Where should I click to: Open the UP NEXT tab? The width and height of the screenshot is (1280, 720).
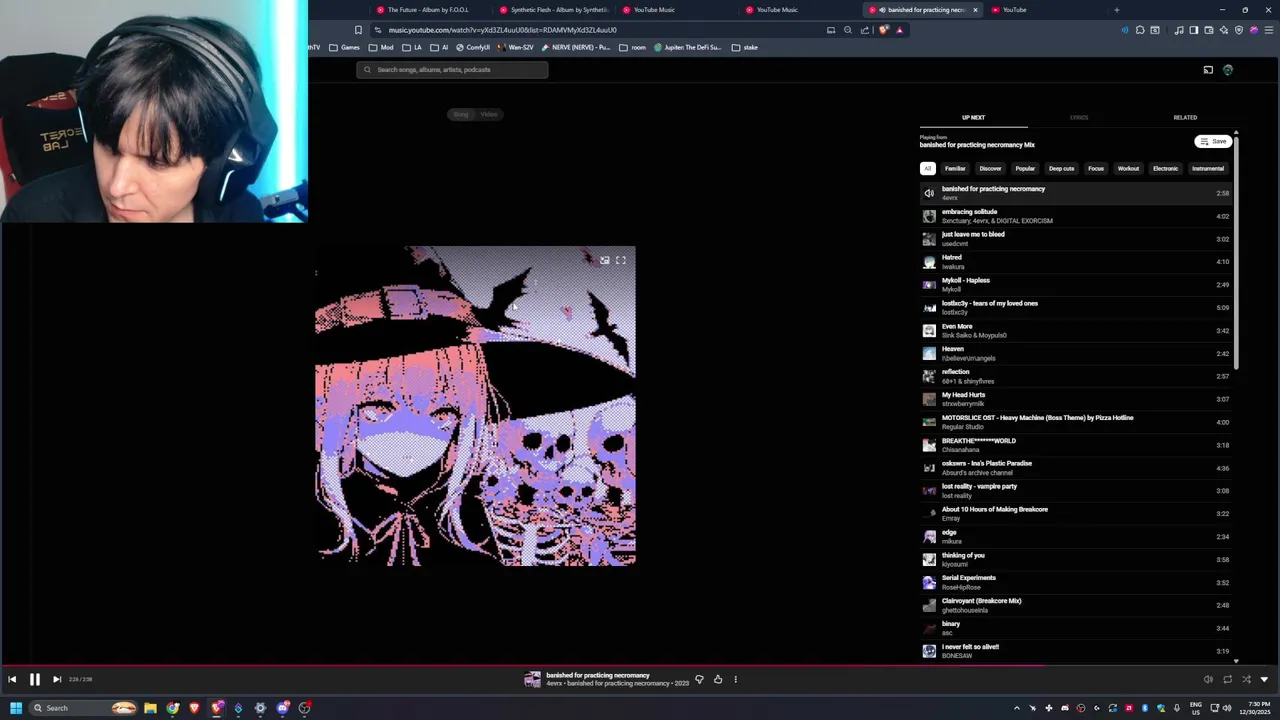(x=973, y=117)
